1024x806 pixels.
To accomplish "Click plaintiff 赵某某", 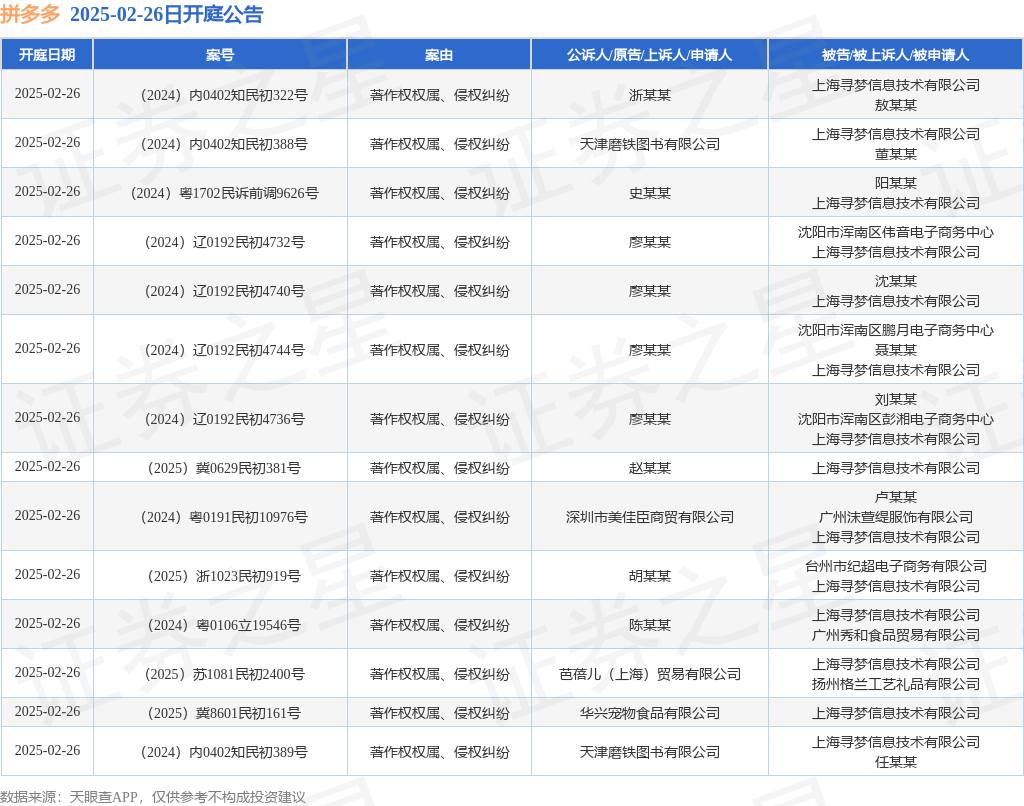I will click(x=650, y=468).
